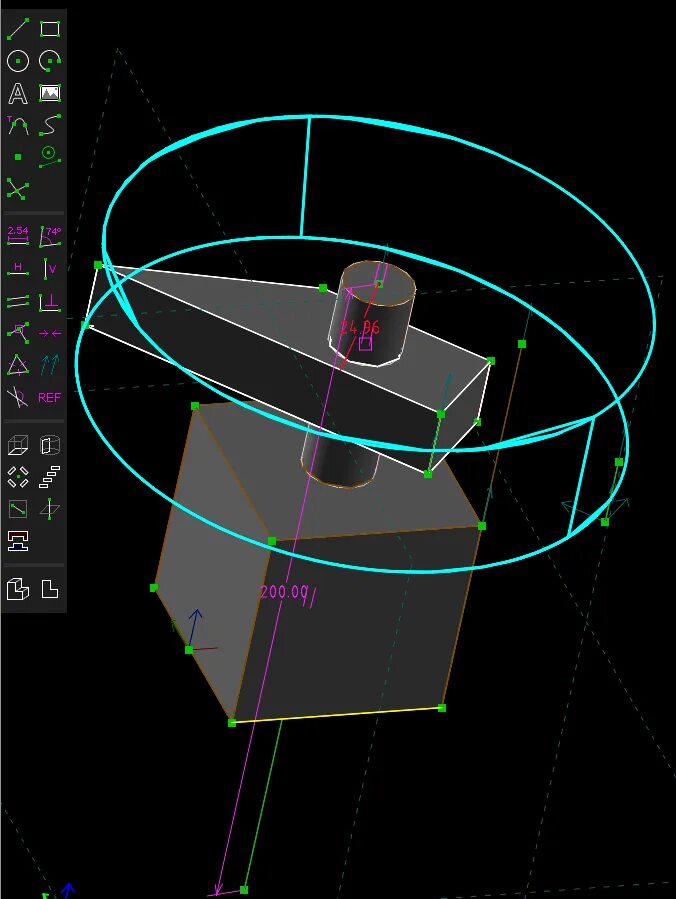Viewport: 676px width, 899px height.
Task: Select the circle sketch tool
Action: pos(18,61)
